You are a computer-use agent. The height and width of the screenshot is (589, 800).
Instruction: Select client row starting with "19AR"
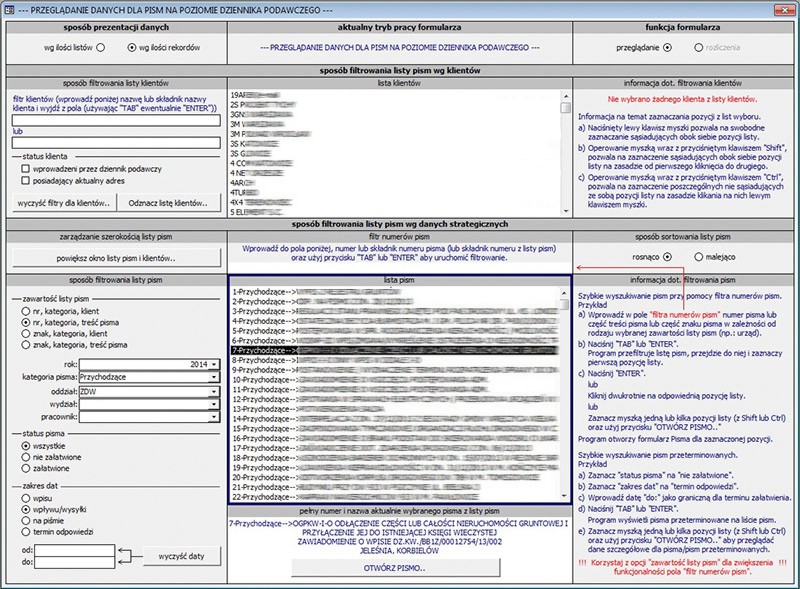click(394, 95)
